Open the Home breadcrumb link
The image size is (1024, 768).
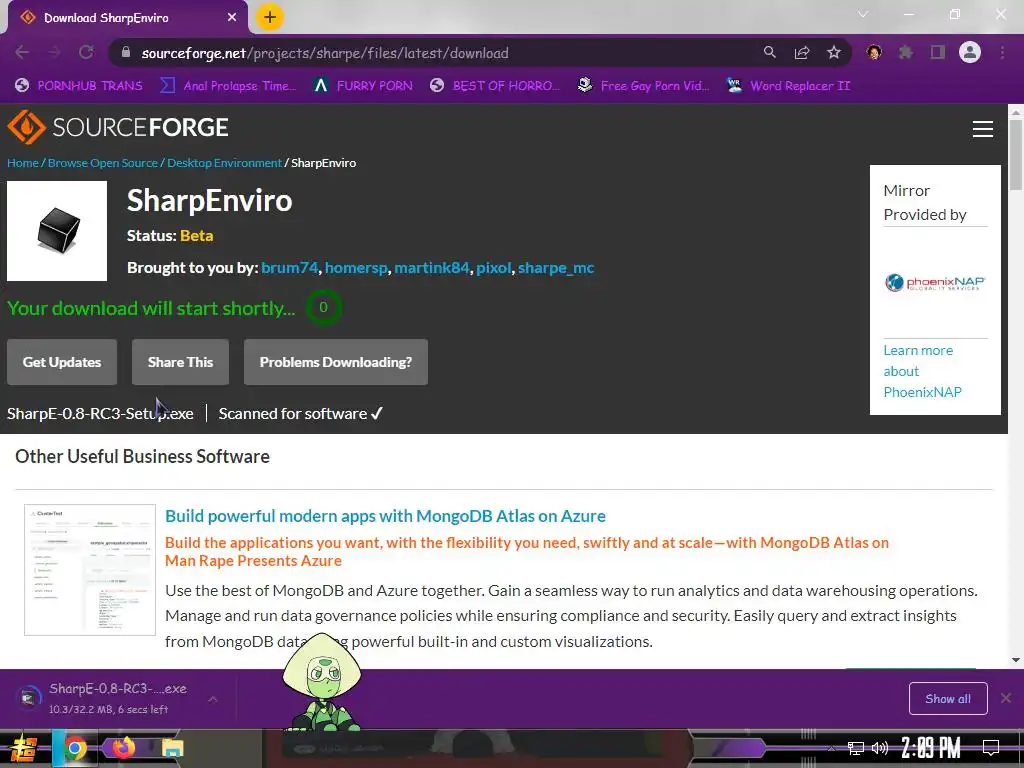pos(23,163)
